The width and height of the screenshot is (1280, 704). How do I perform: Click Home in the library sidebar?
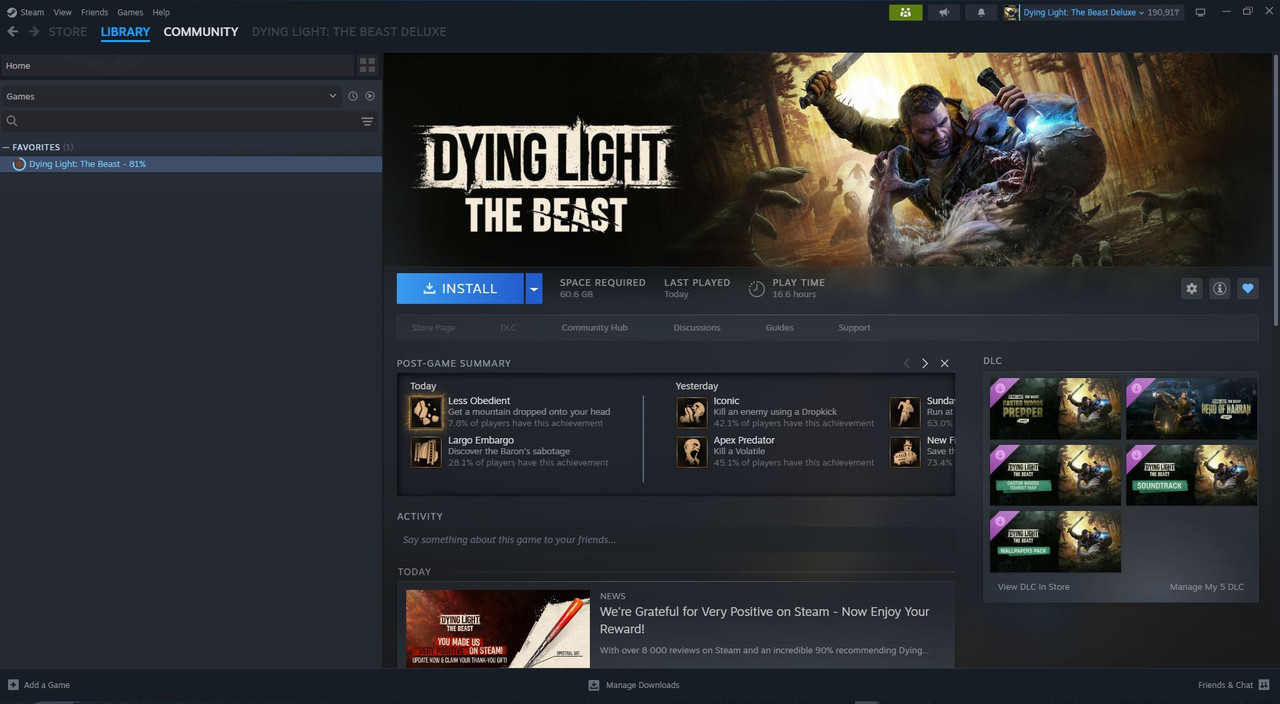(x=177, y=65)
